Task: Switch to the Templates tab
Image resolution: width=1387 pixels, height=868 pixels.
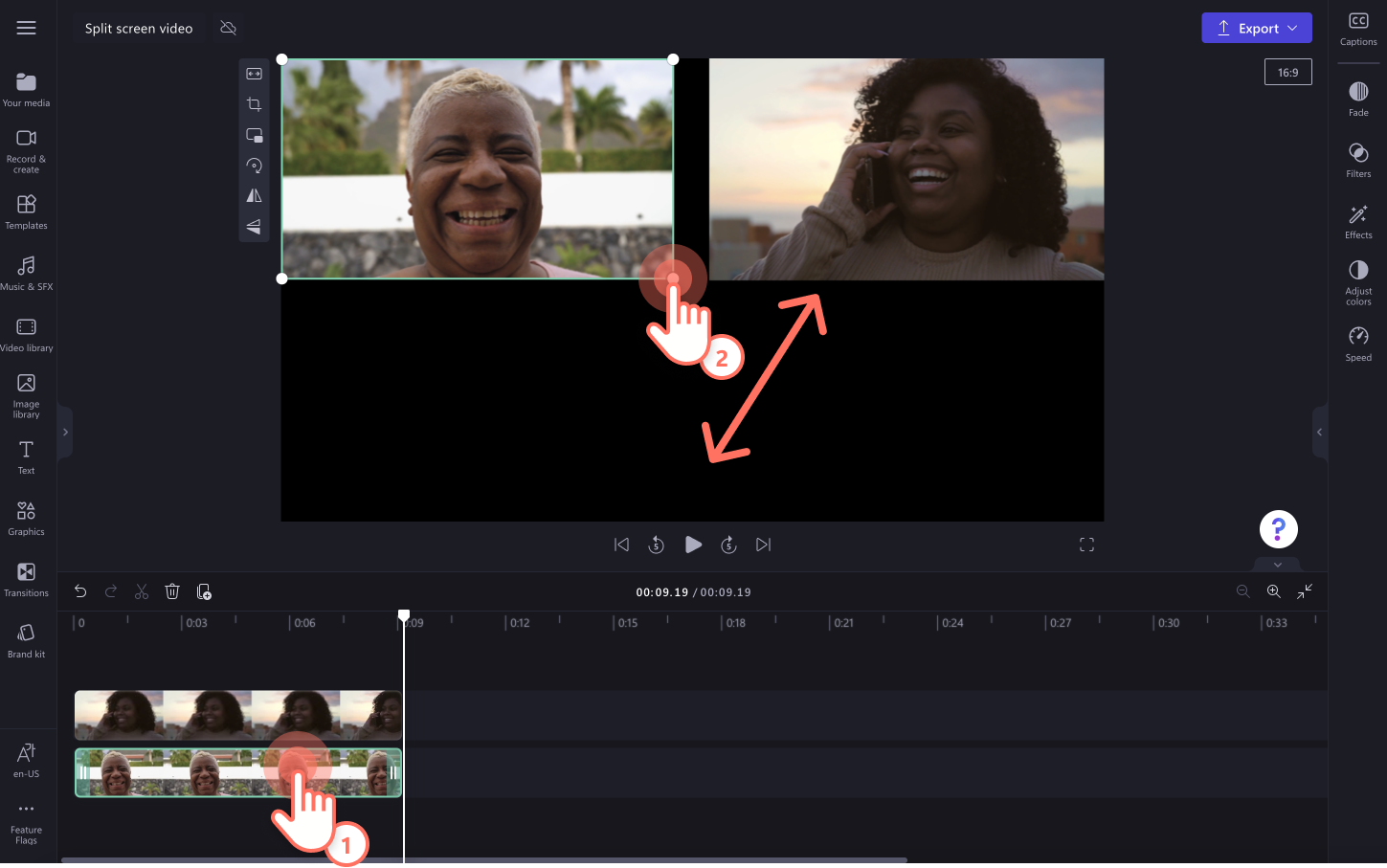Action: (x=26, y=211)
